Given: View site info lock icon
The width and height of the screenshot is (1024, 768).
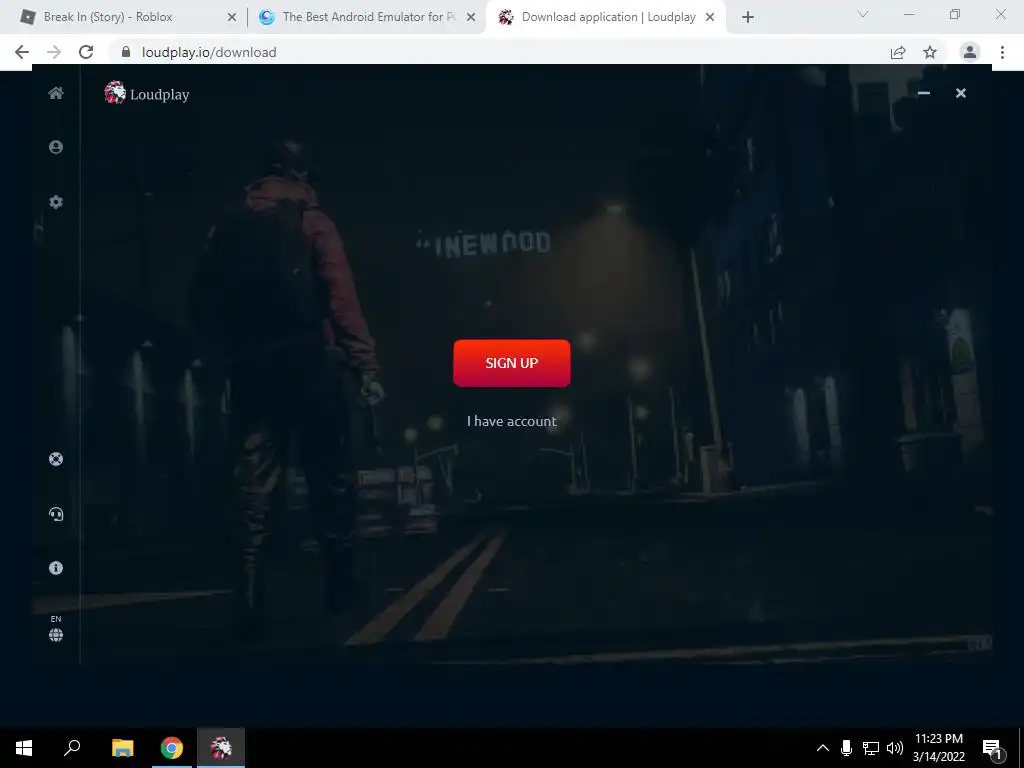Looking at the screenshot, I should pyautogui.click(x=126, y=52).
